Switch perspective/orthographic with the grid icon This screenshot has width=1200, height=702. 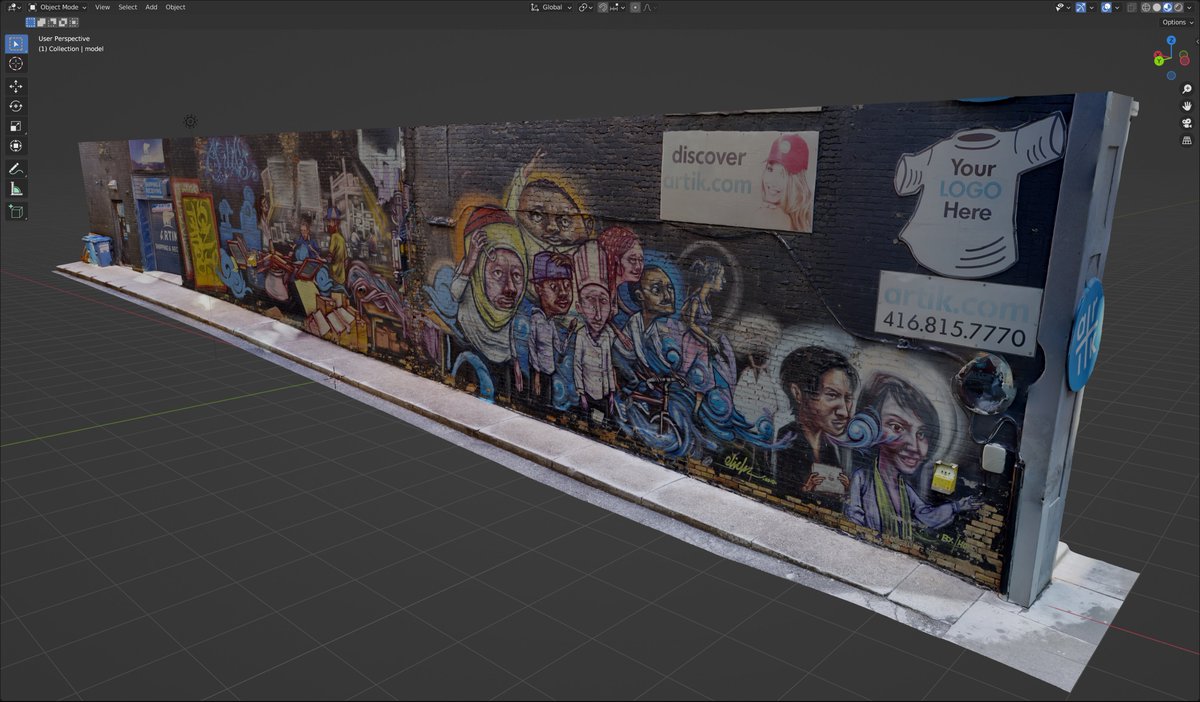[1187, 141]
